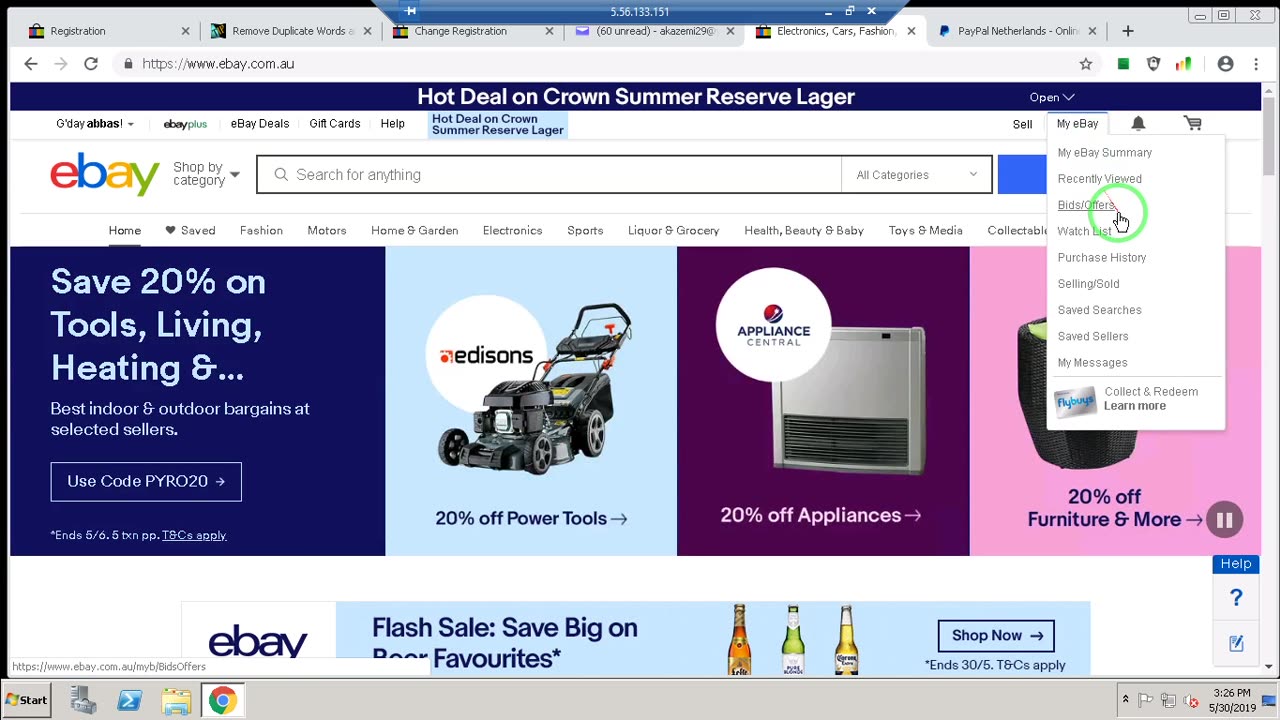Select the Electronics category tab

click(x=512, y=230)
